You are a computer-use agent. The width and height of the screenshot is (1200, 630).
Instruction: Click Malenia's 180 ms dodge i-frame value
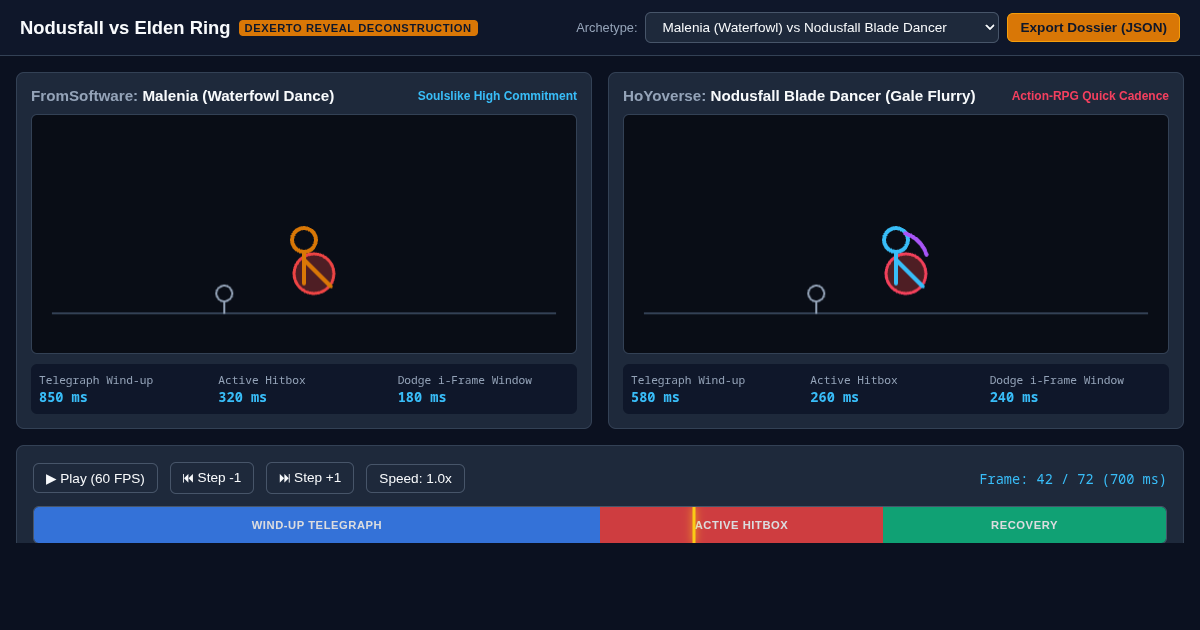tap(422, 397)
